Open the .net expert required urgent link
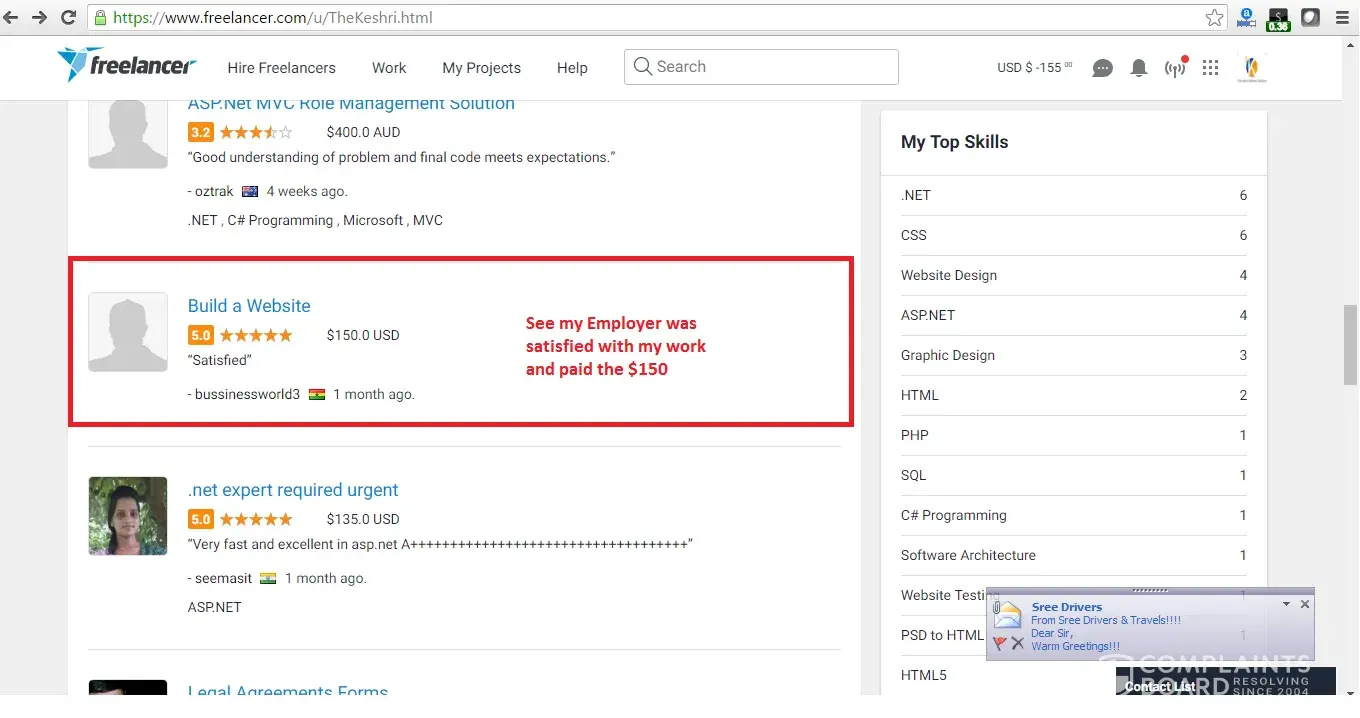1360x718 pixels. point(293,490)
